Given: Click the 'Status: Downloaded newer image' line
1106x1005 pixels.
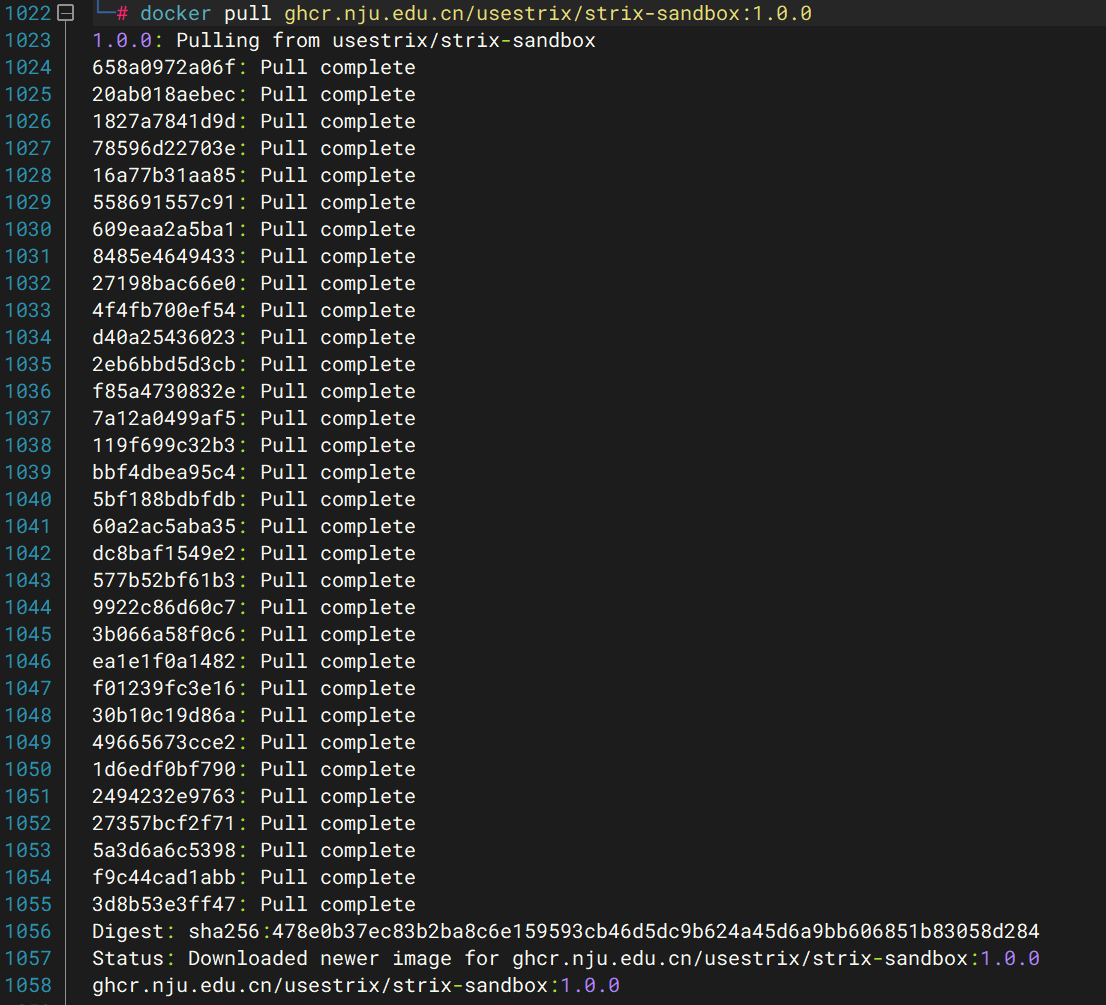Looking at the screenshot, I should (x=566, y=958).
